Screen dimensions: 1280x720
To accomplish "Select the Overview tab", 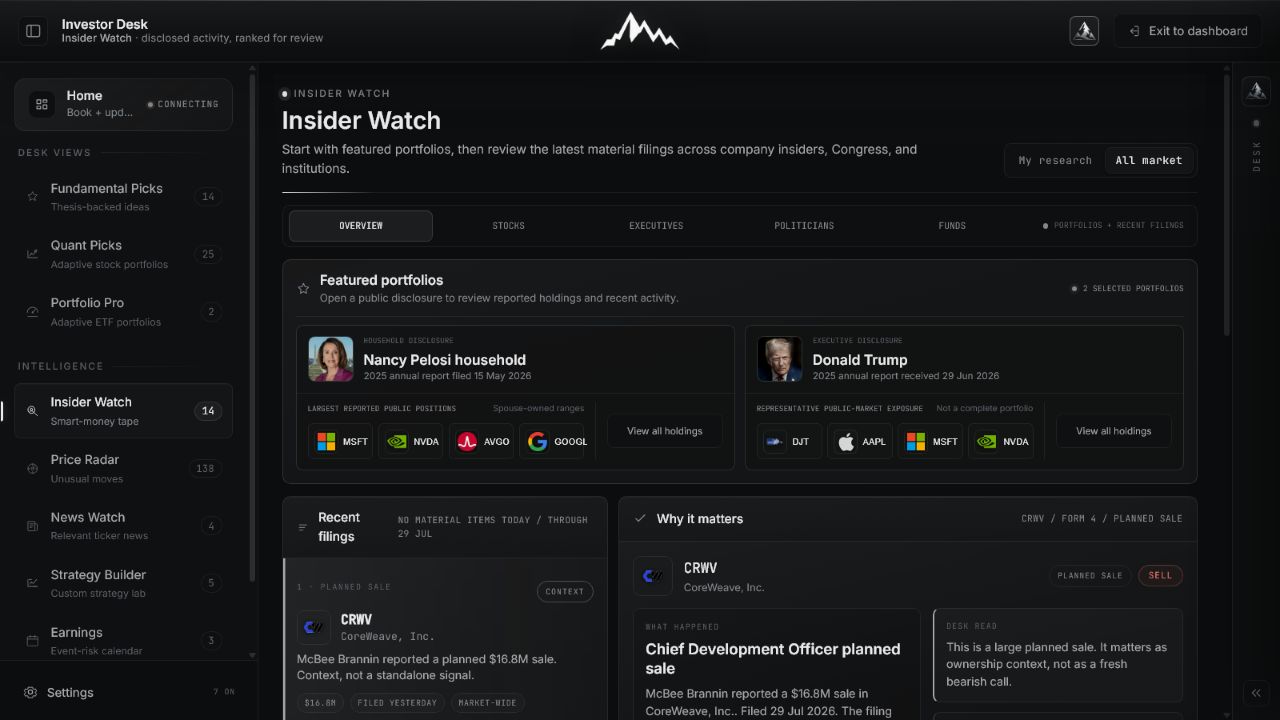I will (361, 226).
